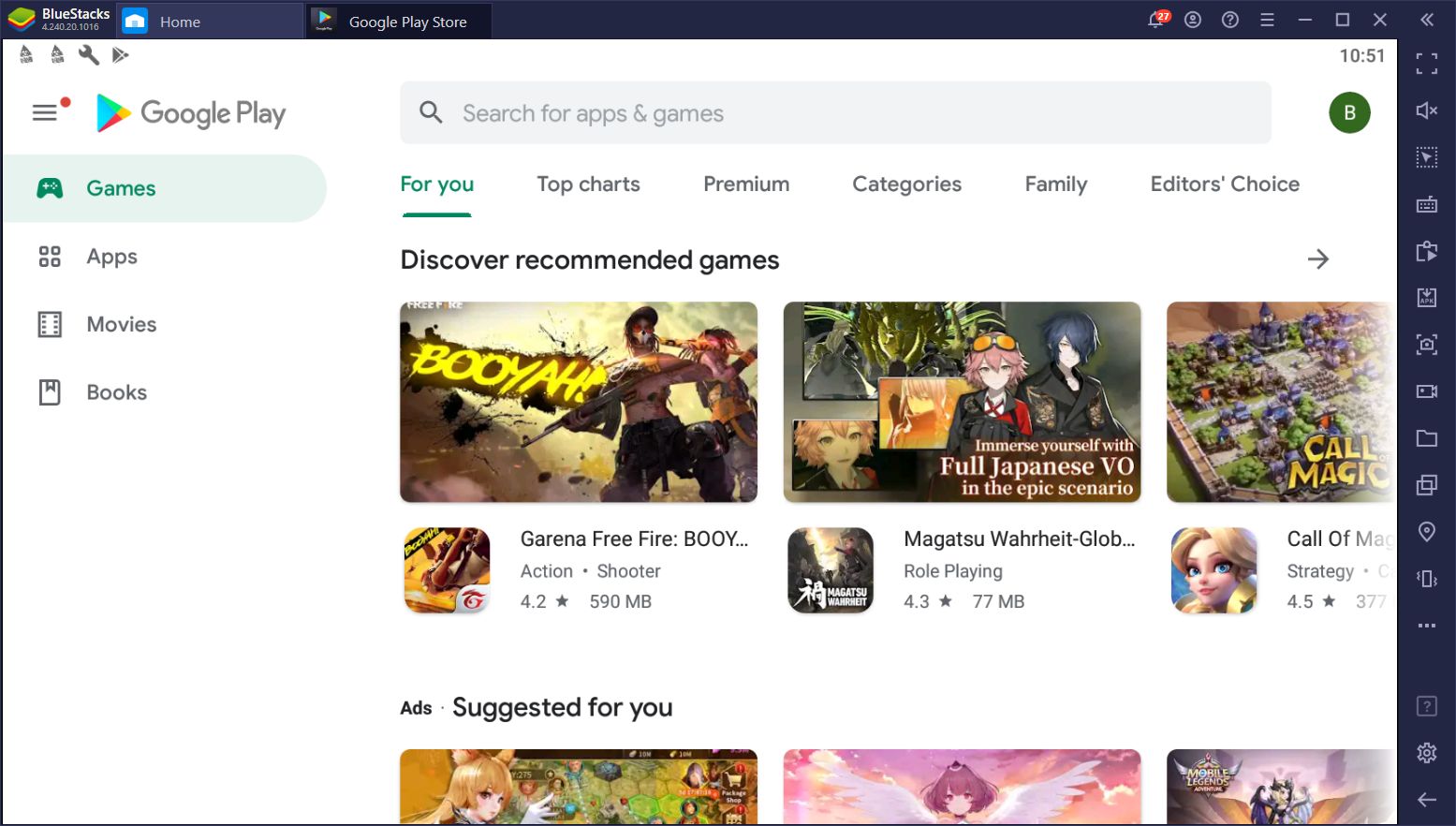Open the Editors' Choice tab

coord(1225,184)
